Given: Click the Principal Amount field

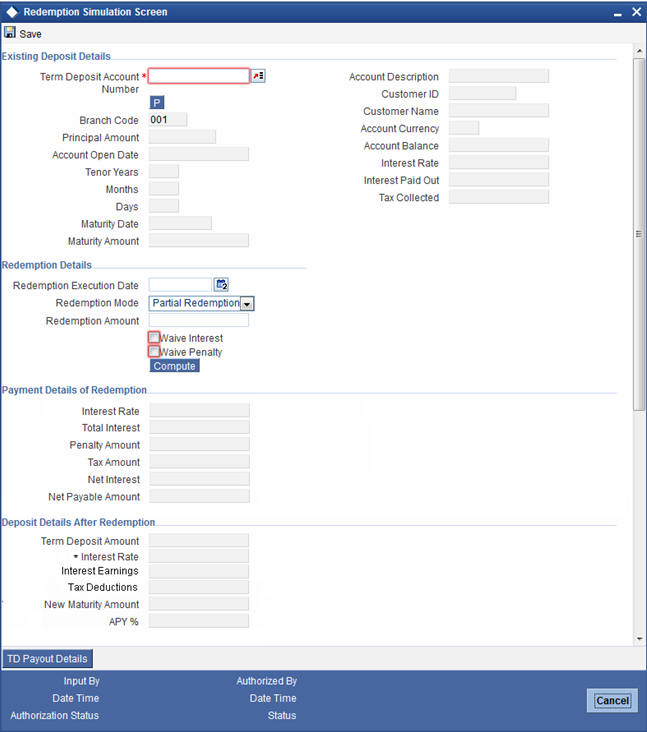Looking at the screenshot, I should (183, 137).
